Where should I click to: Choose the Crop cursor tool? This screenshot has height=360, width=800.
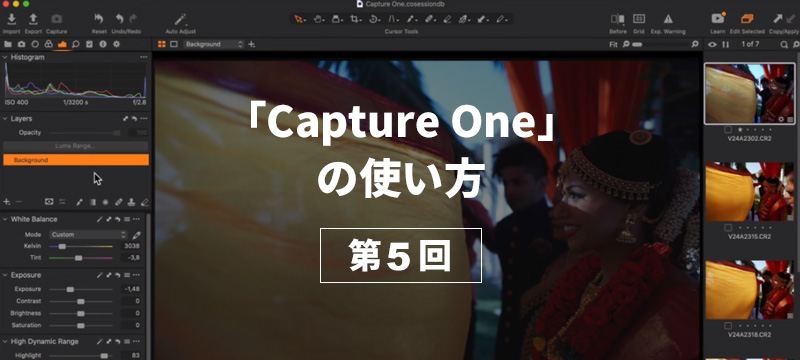point(355,19)
